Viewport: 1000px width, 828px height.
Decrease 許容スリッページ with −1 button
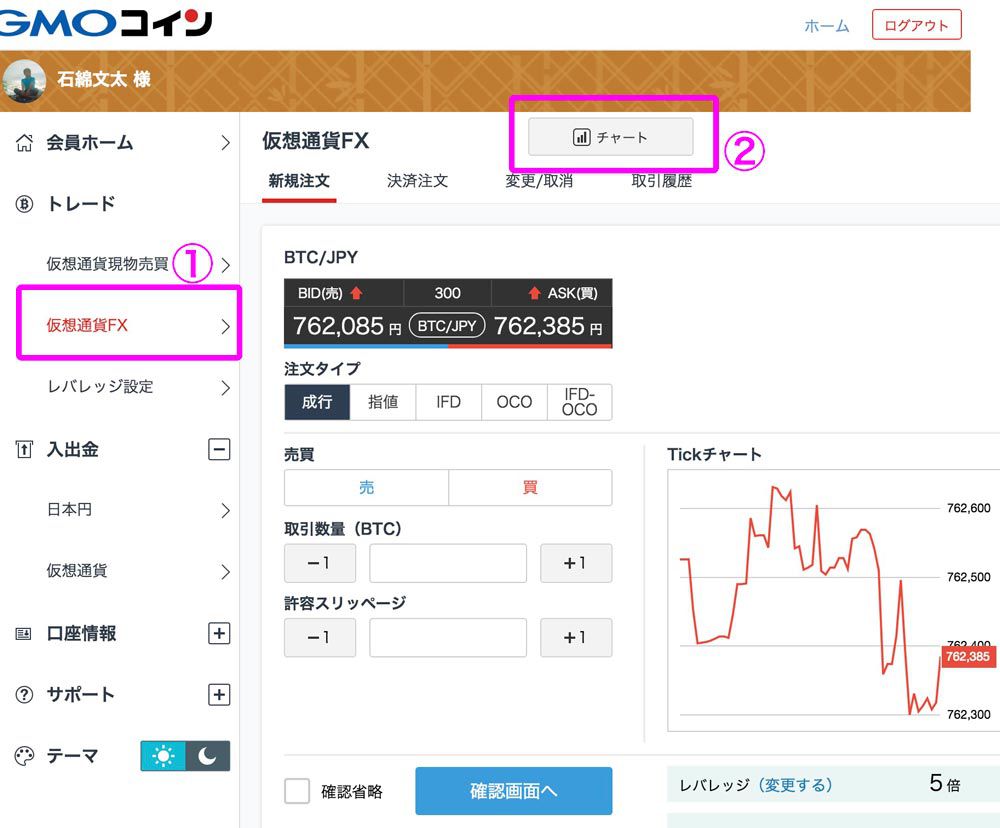pos(320,637)
